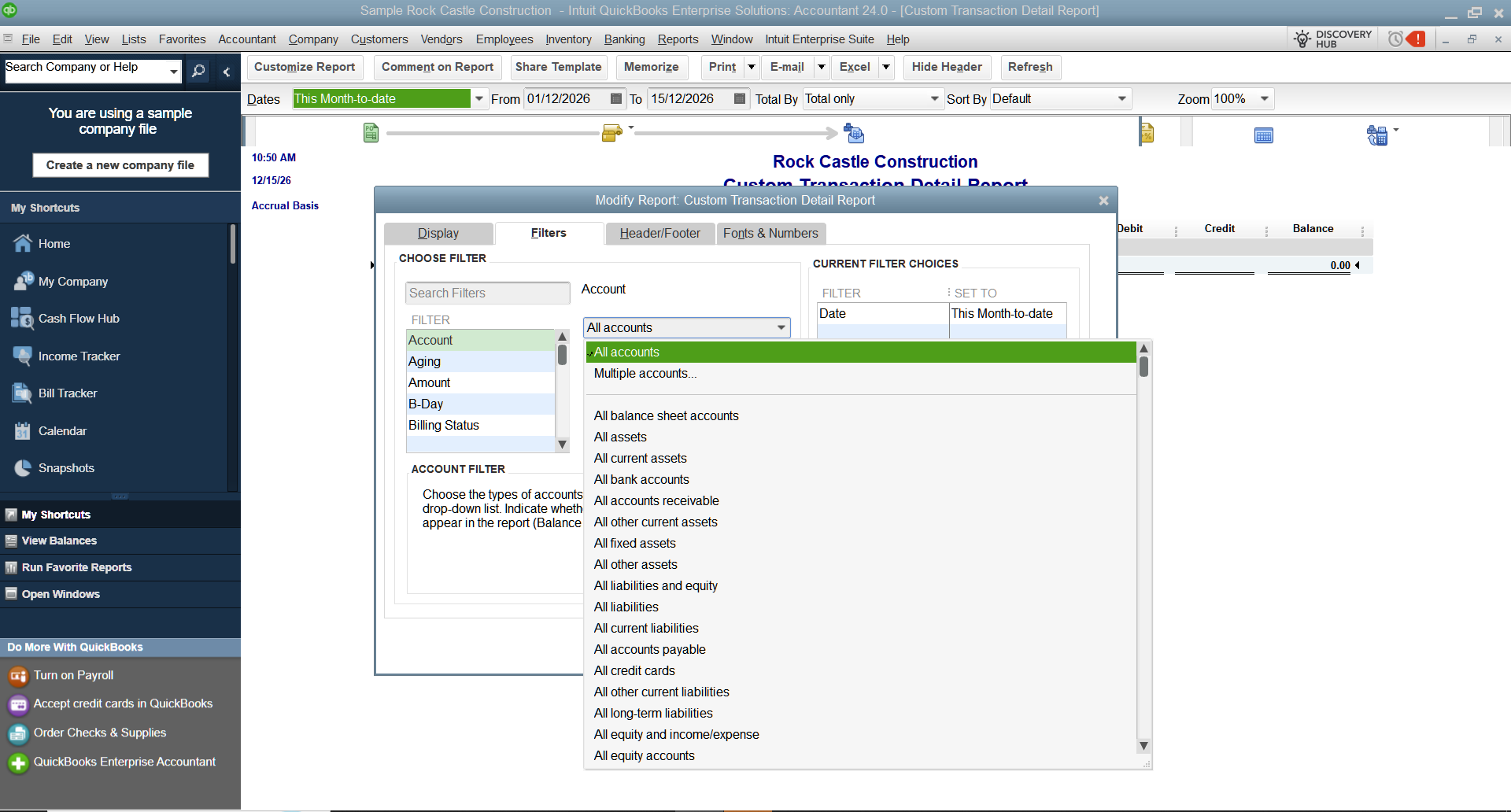Click the yellow folder workflow icon
This screenshot has height=812, width=1511.
click(612, 133)
